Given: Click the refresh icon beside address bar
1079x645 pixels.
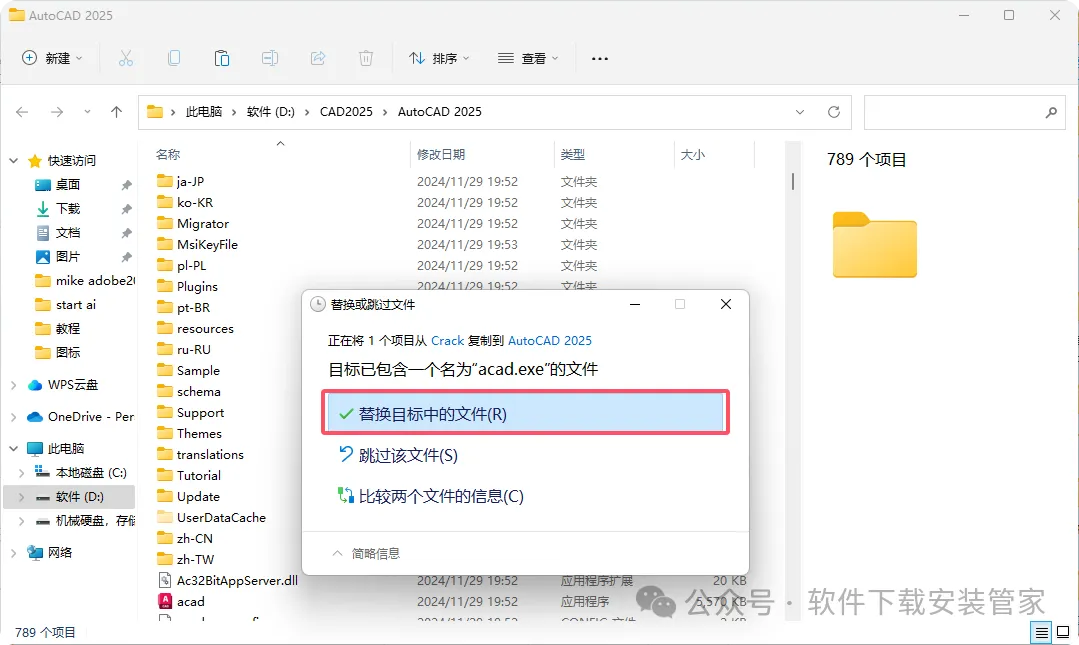Looking at the screenshot, I should 834,112.
